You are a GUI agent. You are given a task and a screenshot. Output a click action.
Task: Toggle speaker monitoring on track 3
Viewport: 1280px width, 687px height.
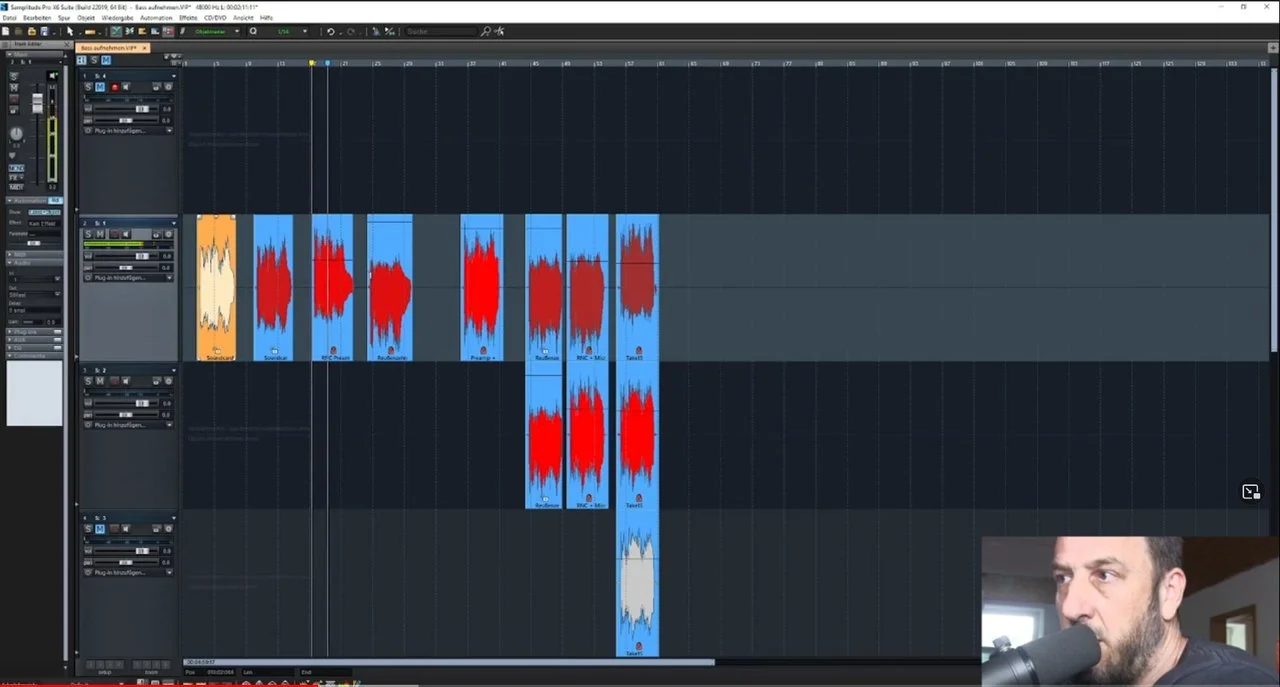pos(126,381)
